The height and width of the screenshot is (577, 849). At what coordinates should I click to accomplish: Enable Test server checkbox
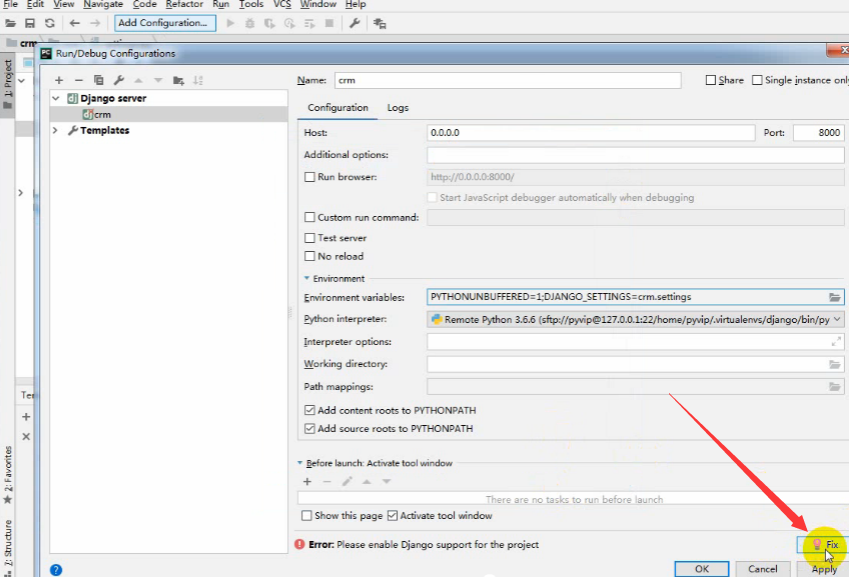coord(310,238)
